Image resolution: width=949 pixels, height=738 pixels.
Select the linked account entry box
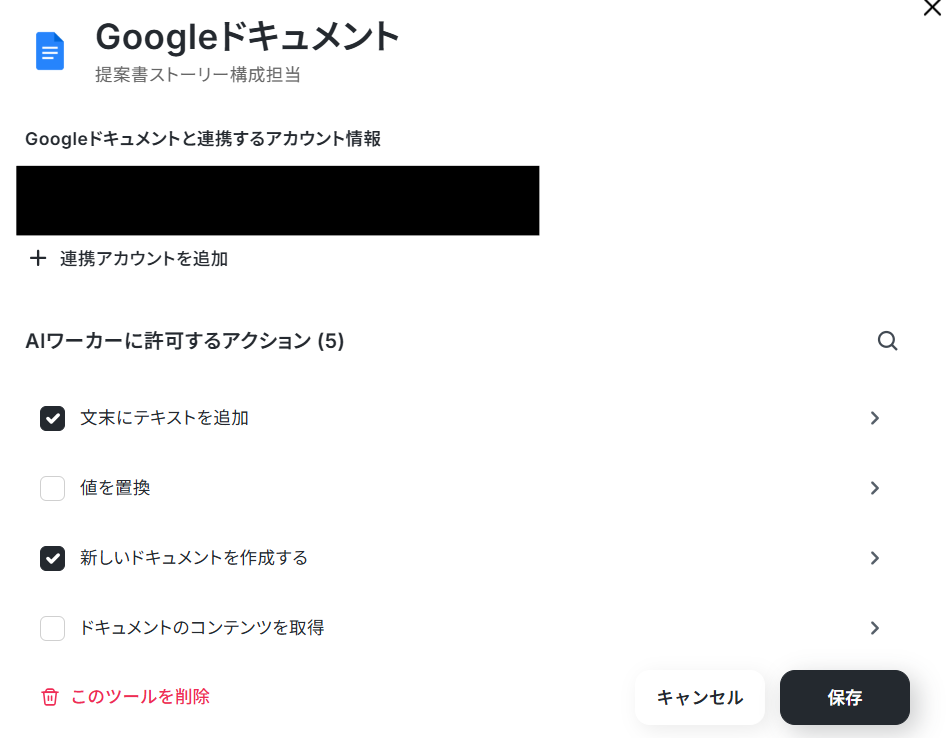pyautogui.click(x=278, y=200)
